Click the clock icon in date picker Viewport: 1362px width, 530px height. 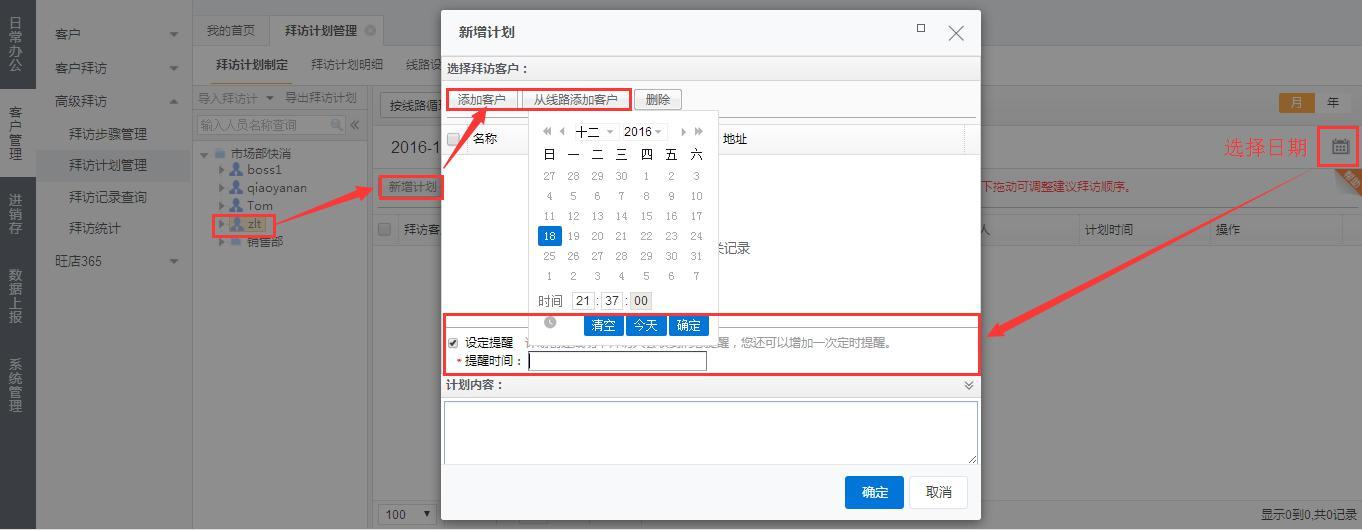(550, 323)
